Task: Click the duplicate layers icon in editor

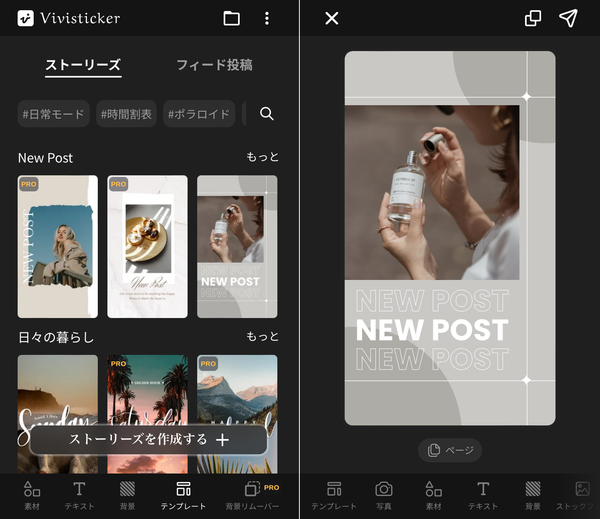Action: tap(533, 18)
